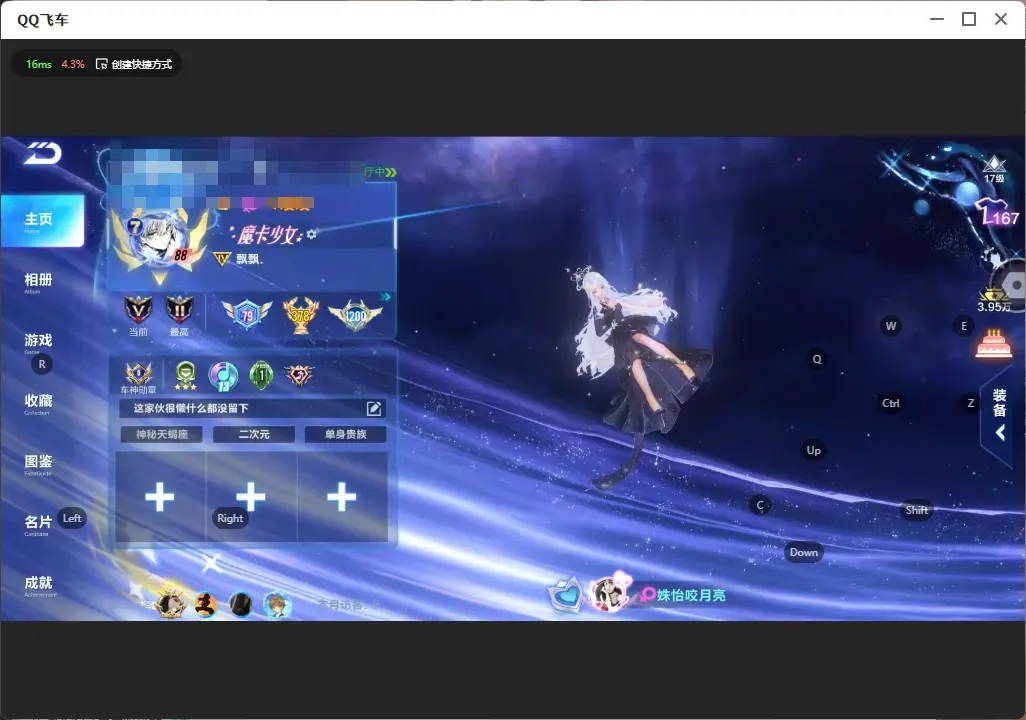
Task: Open the partner avatar with pink hearts
Action: coord(609,592)
